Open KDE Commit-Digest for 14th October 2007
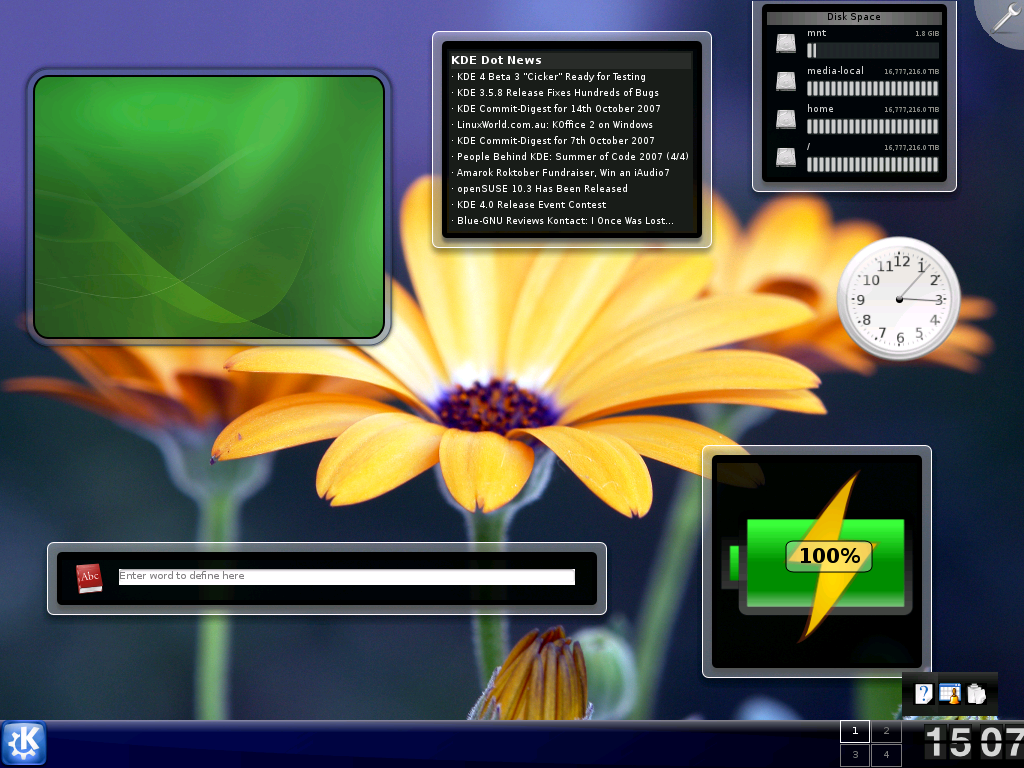The height and width of the screenshot is (768, 1024). pyautogui.click(x=558, y=108)
